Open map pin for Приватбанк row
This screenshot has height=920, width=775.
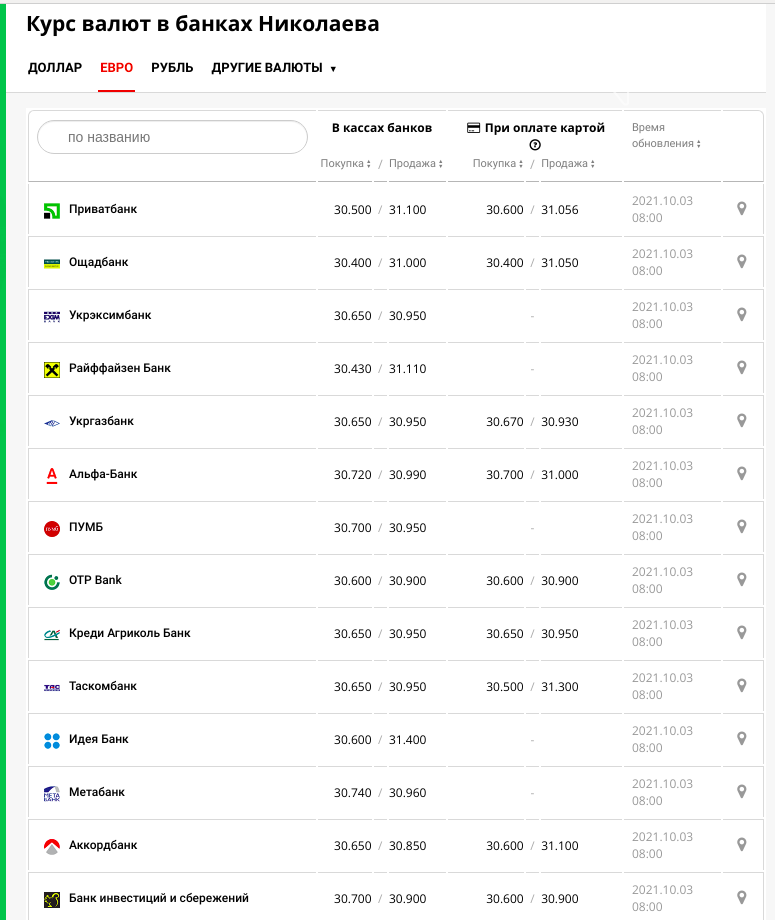click(x=742, y=209)
